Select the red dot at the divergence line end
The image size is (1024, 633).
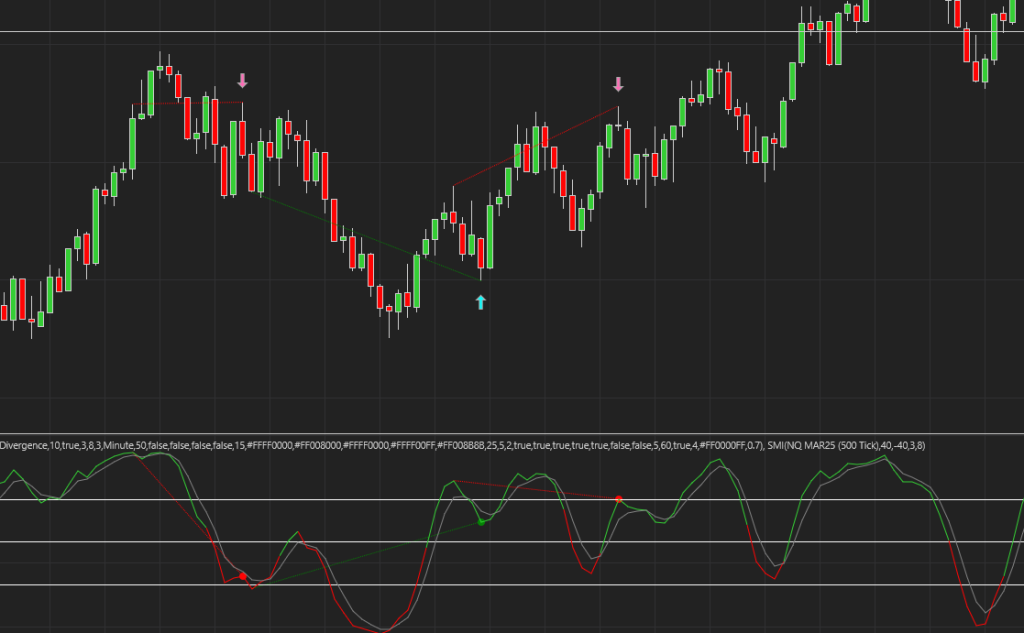pos(618,498)
